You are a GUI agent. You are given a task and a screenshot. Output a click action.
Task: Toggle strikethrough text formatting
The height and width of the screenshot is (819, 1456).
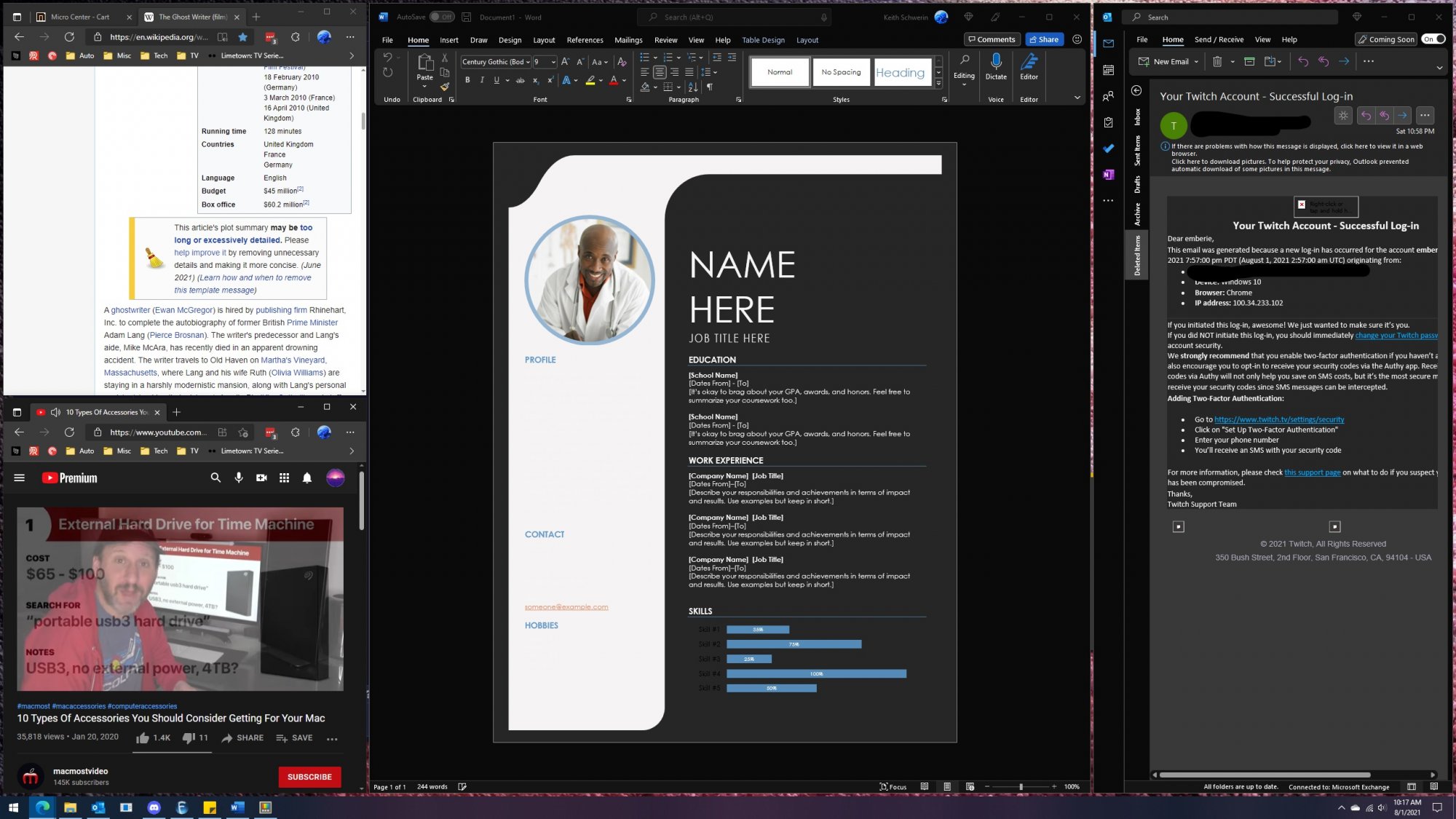click(x=520, y=81)
